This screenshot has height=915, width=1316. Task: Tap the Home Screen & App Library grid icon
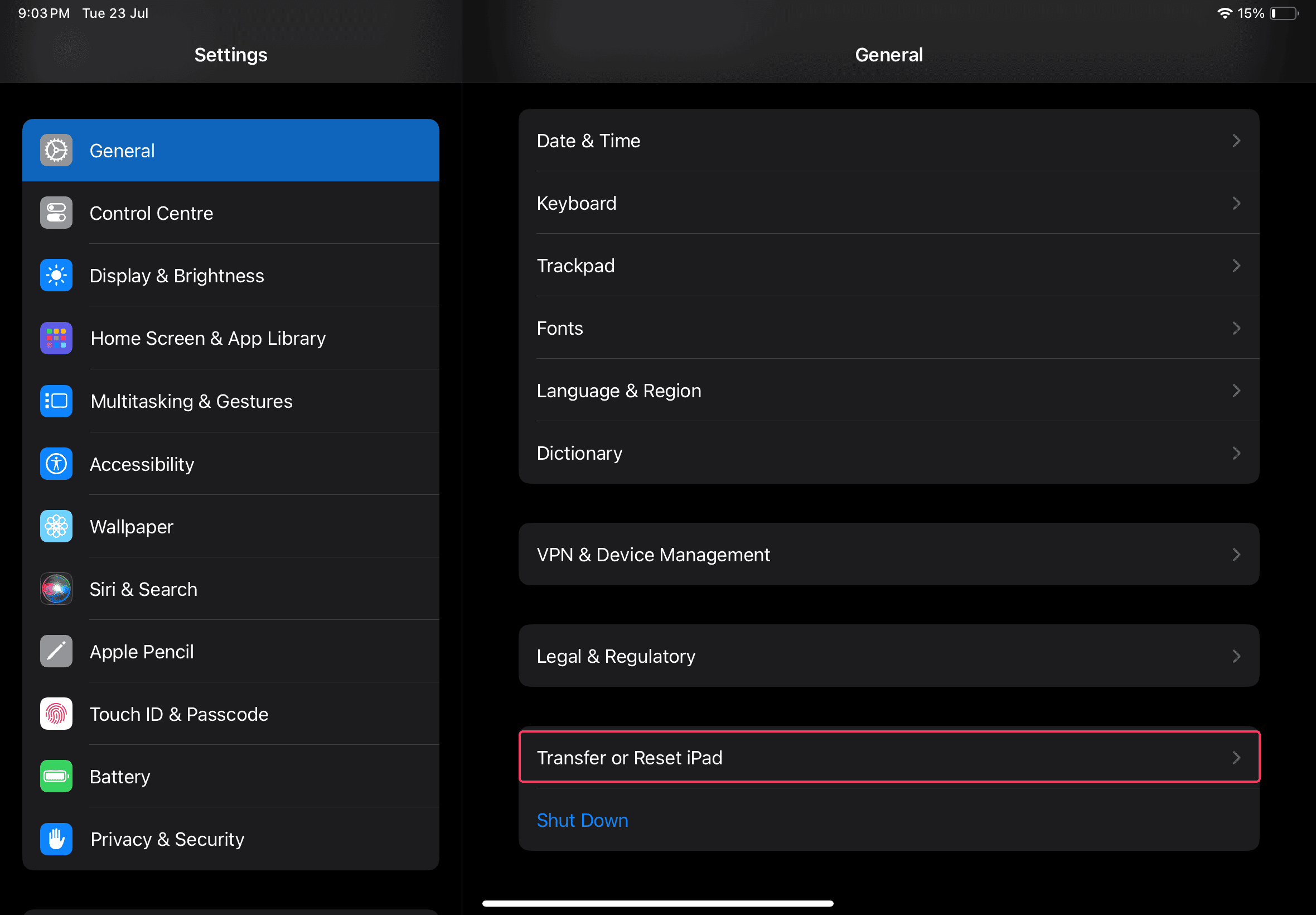(x=56, y=338)
